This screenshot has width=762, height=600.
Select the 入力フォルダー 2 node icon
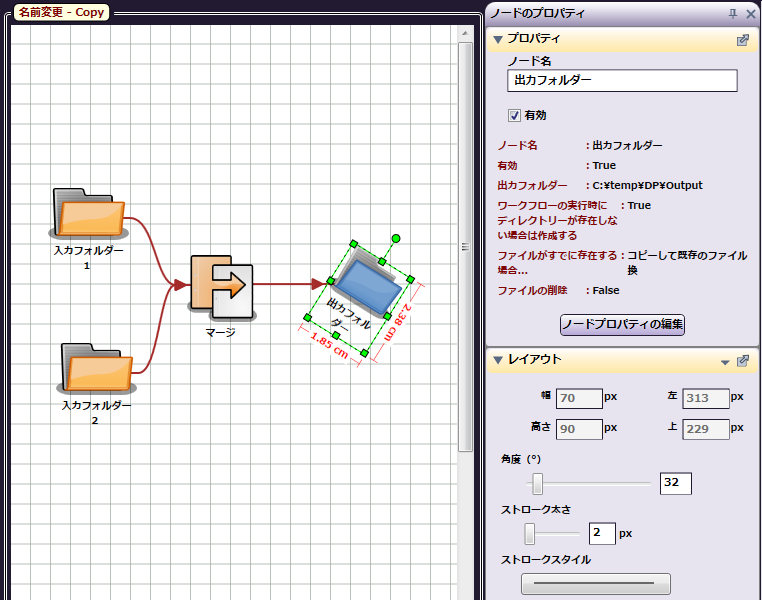pyautogui.click(x=96, y=368)
